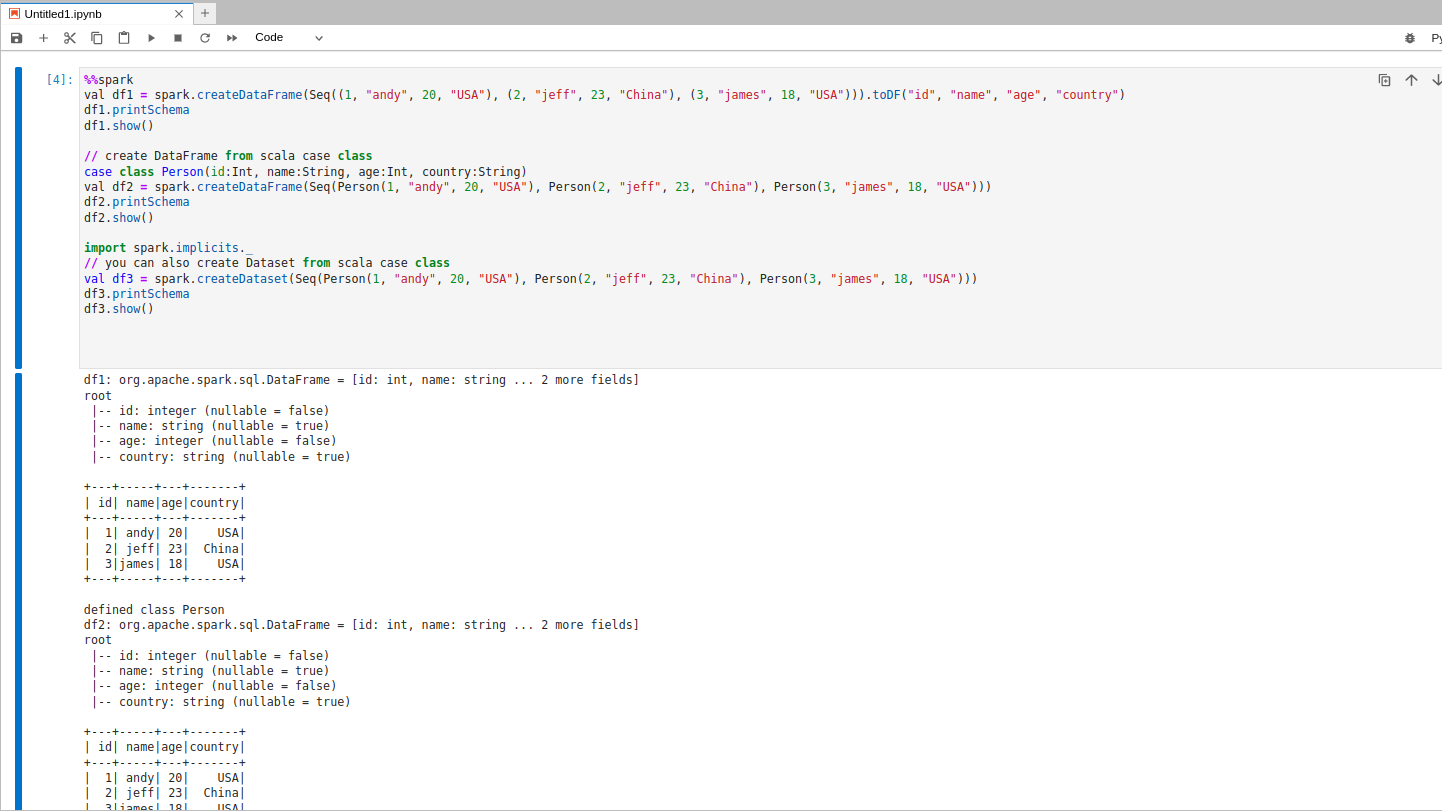Screen dimensions: 1442x811
Task: Close the Untitled1.ipynb tab
Action: point(179,14)
